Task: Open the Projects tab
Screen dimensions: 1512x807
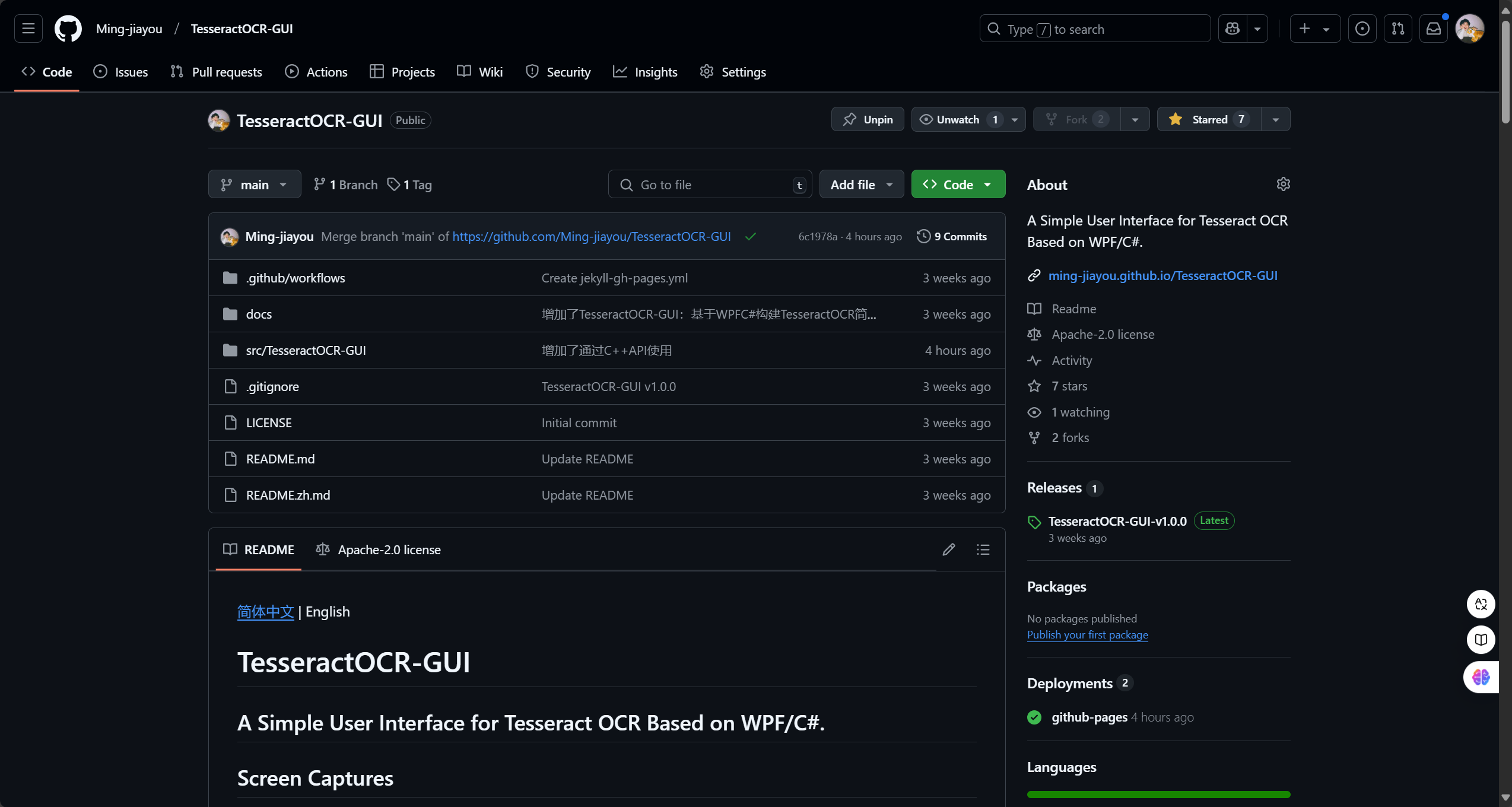Action: pyautogui.click(x=402, y=72)
